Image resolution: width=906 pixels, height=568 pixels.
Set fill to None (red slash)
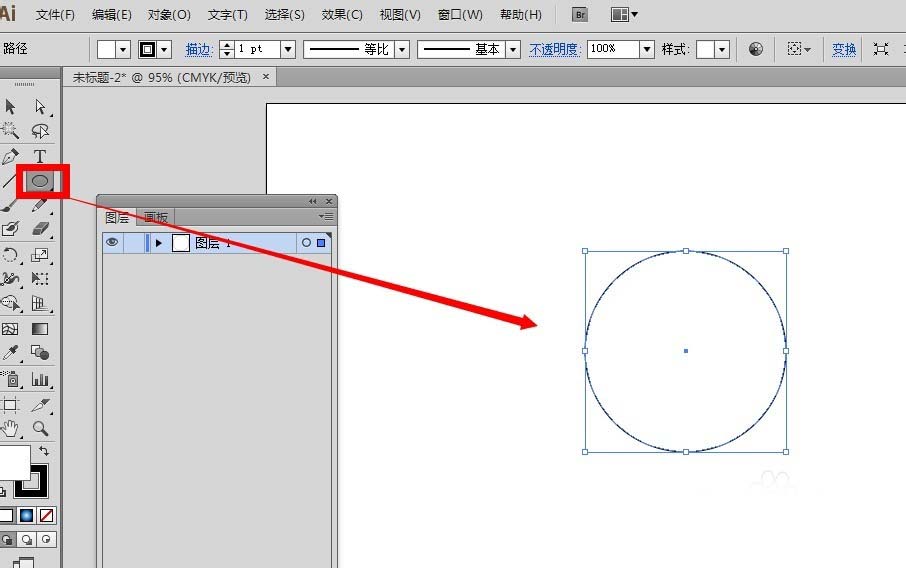46,515
